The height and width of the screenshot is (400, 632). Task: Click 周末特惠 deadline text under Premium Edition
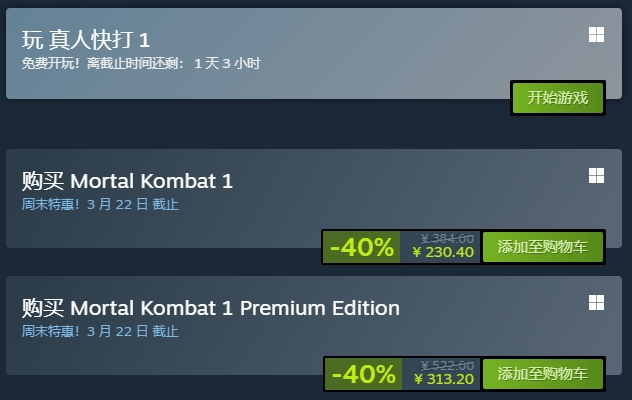[100, 331]
